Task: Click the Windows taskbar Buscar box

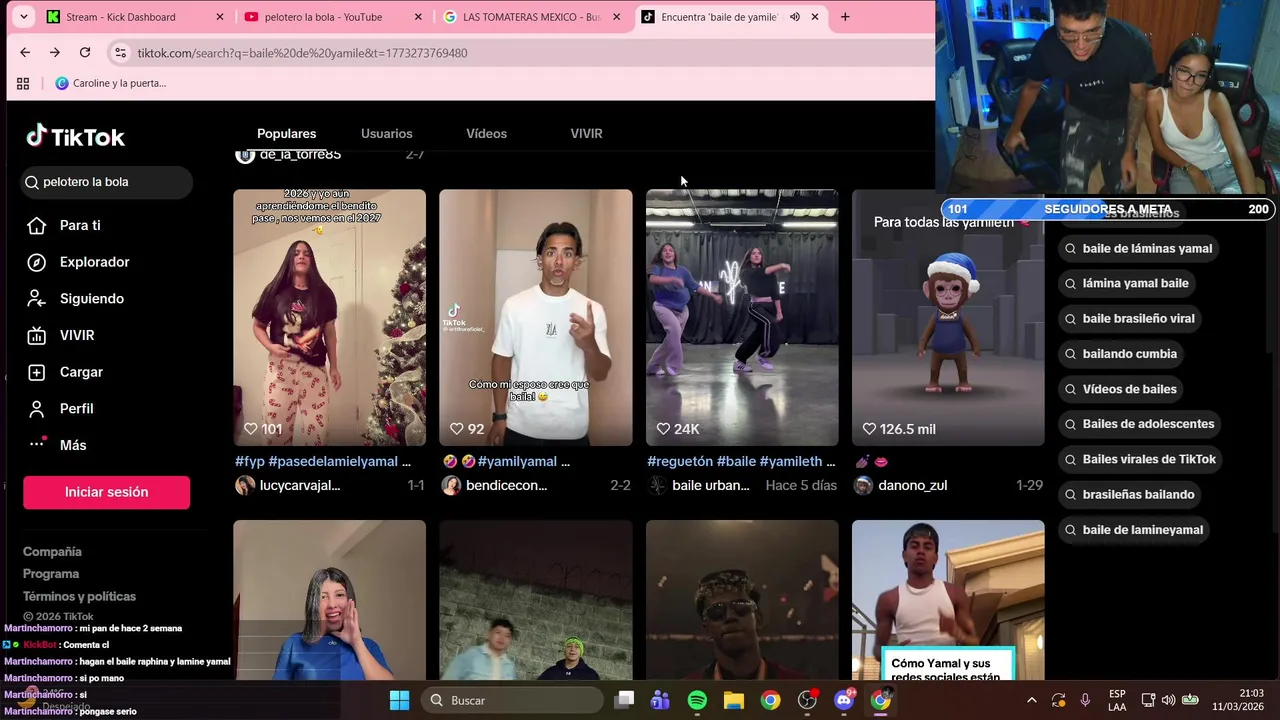Action: [510, 700]
